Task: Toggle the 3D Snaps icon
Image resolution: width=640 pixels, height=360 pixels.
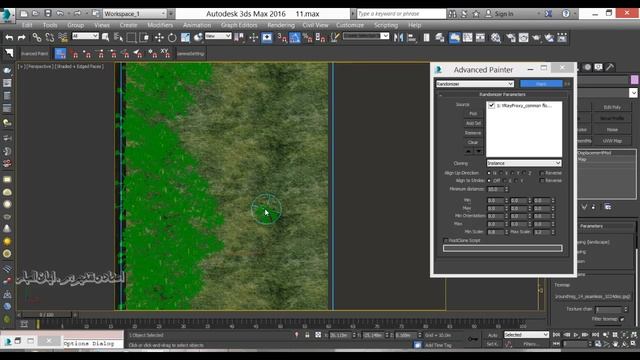Action: point(282,38)
